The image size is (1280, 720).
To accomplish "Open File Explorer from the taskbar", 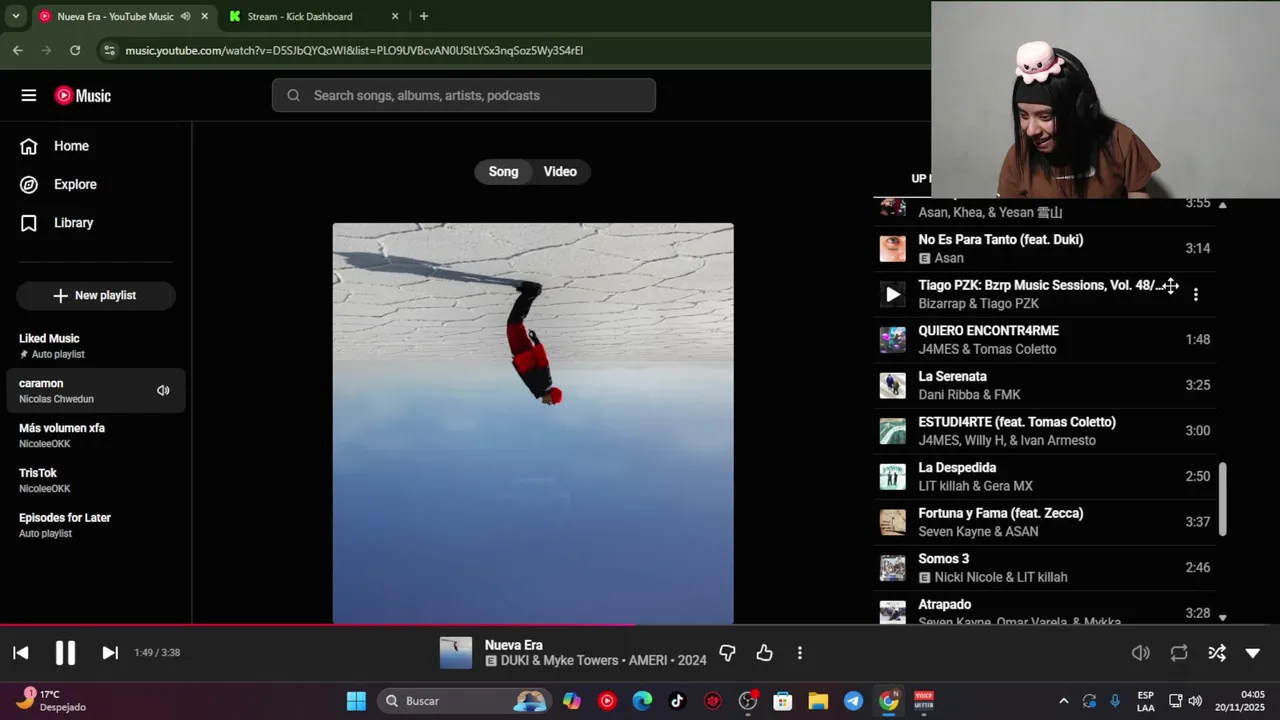I will (818, 701).
